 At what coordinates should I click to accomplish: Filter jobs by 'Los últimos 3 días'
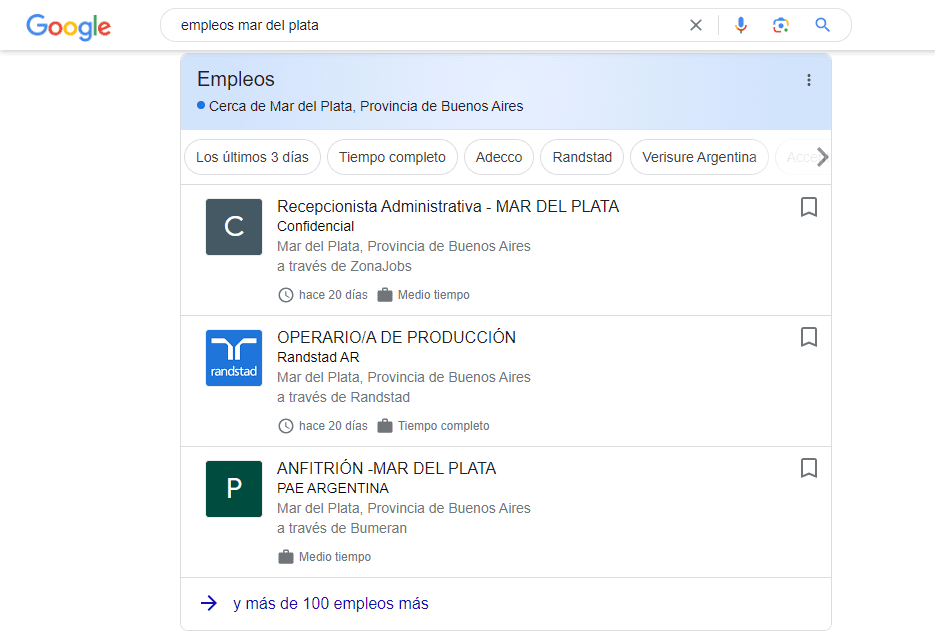(x=252, y=157)
